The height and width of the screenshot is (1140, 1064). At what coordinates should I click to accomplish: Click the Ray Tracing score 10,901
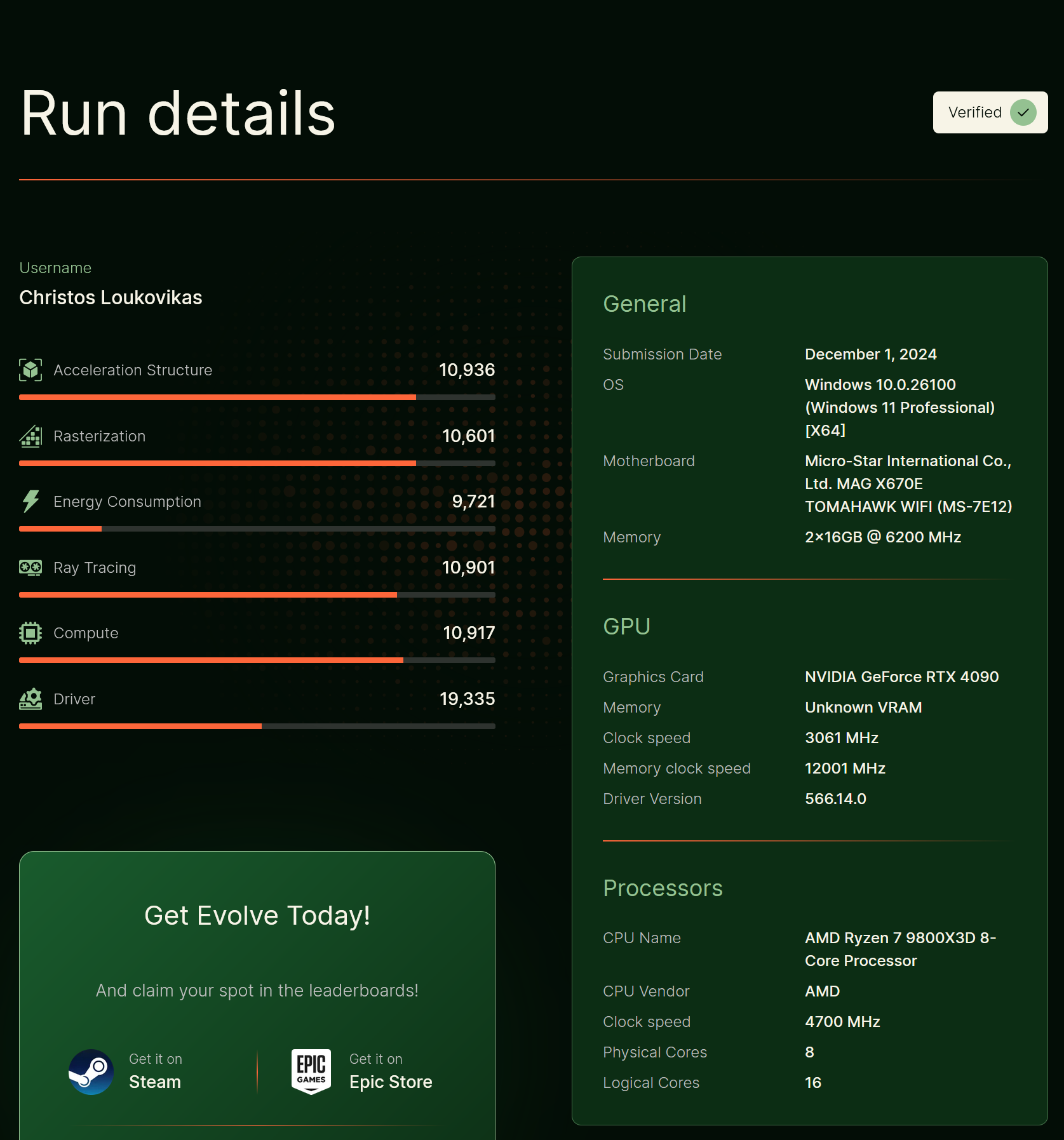click(468, 567)
